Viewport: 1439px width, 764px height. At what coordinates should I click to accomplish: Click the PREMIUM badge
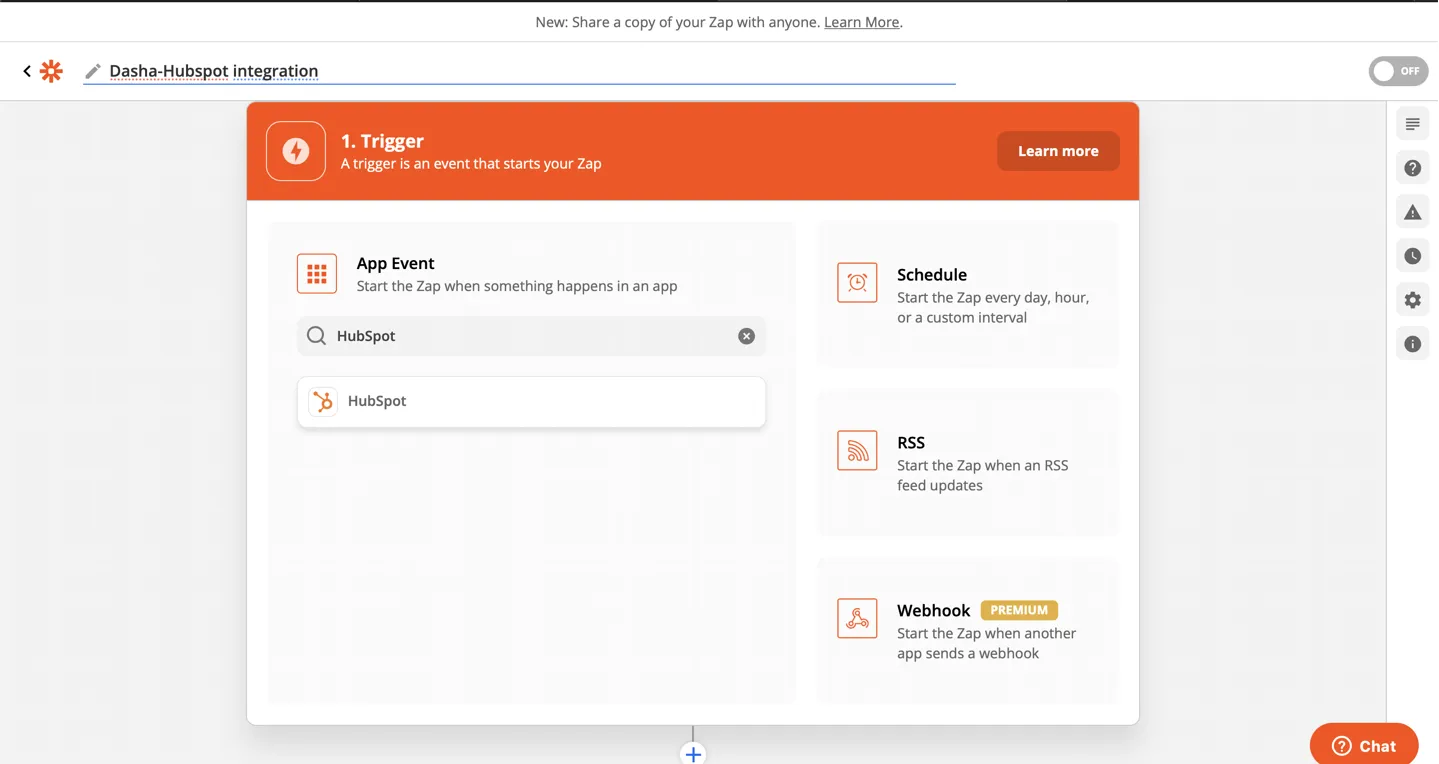(1019, 610)
